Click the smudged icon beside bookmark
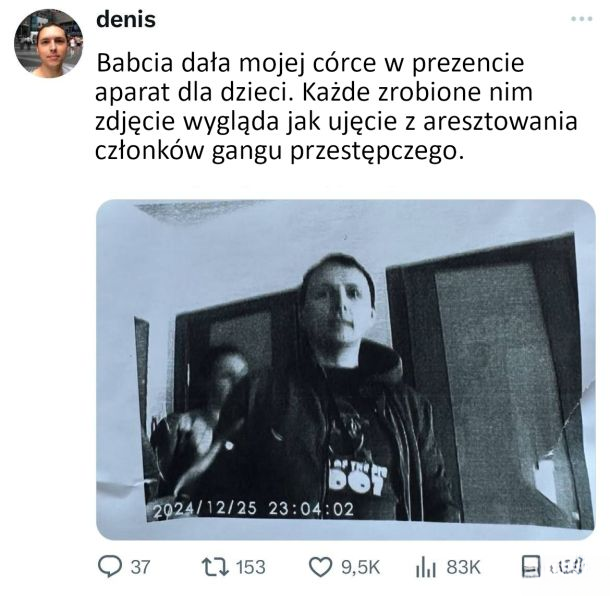 568,566
